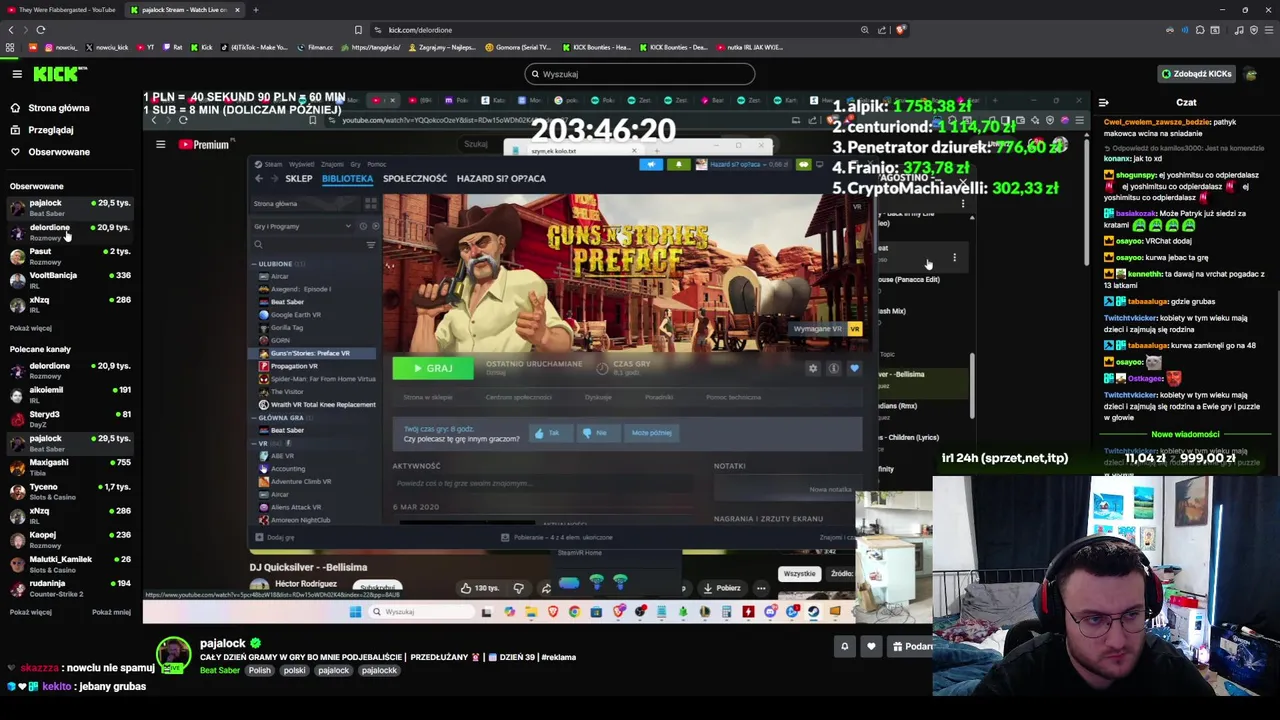Click Może później button in Steam
This screenshot has height=720, width=1280.
click(650, 433)
